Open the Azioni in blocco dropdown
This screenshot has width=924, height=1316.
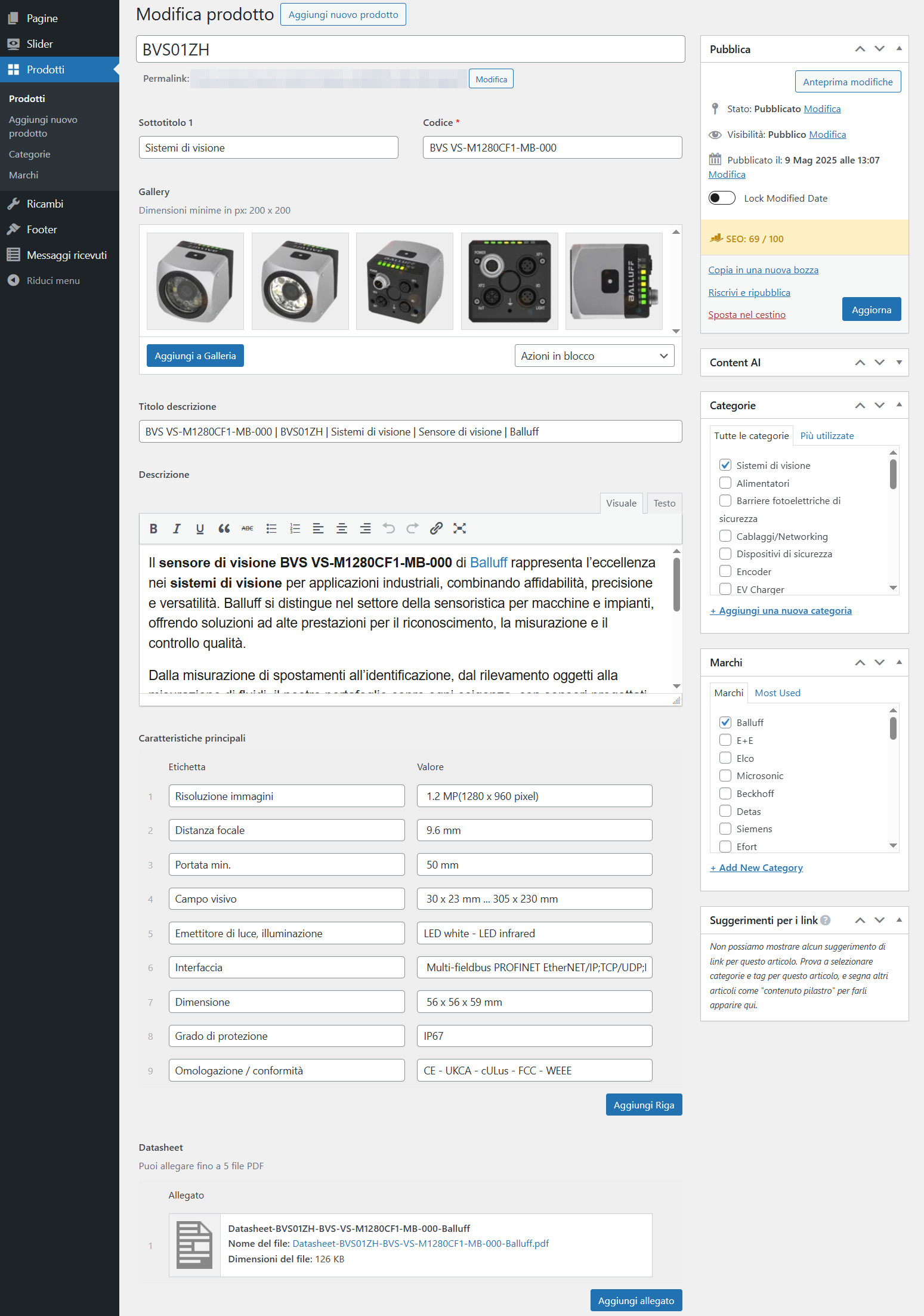pos(594,356)
